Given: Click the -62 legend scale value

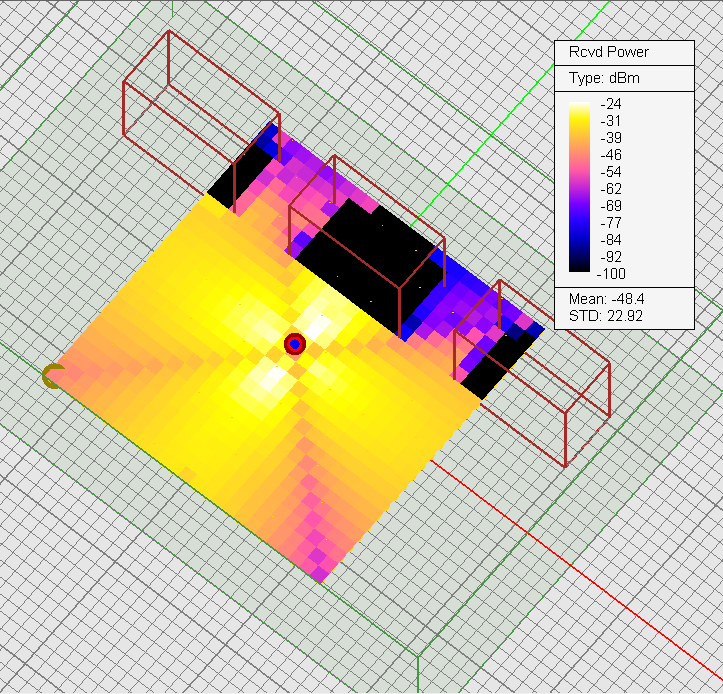Looking at the screenshot, I should [x=611, y=188].
